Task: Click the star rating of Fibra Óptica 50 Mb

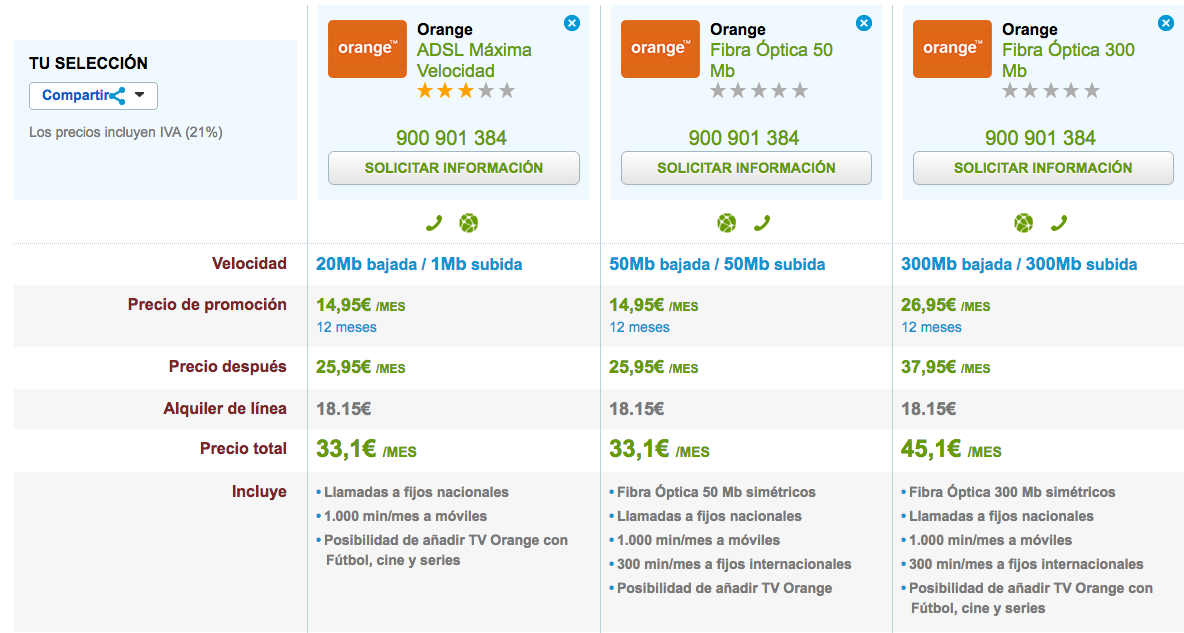Action: point(759,91)
